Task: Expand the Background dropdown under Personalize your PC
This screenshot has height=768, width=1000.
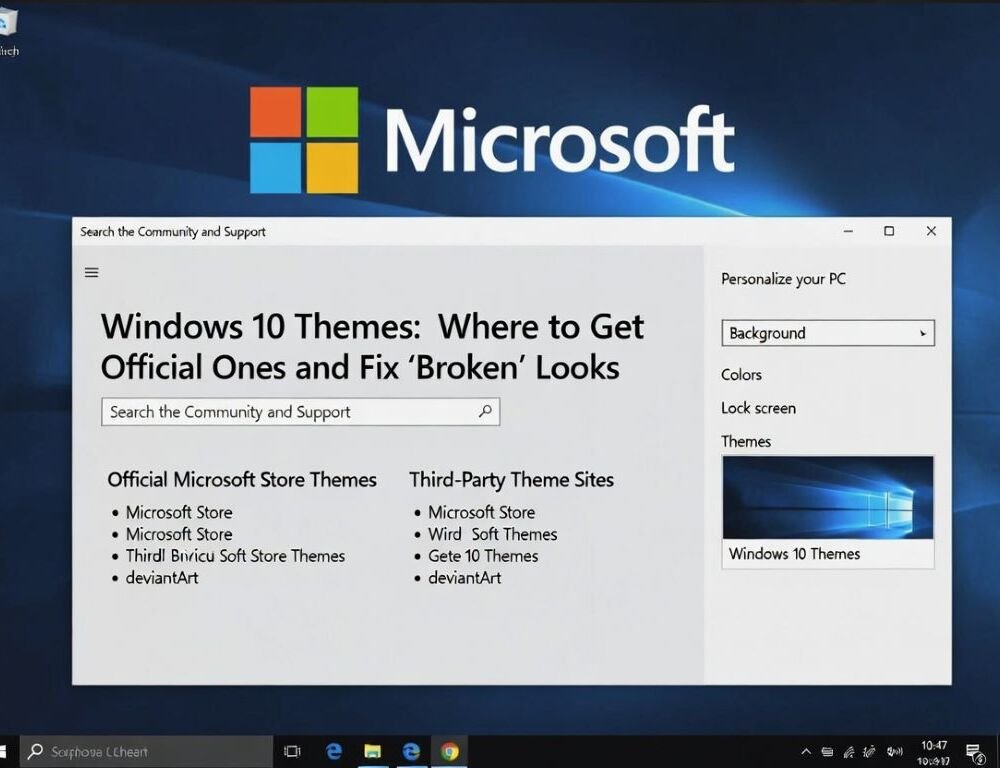Action: pyautogui.click(x=828, y=333)
